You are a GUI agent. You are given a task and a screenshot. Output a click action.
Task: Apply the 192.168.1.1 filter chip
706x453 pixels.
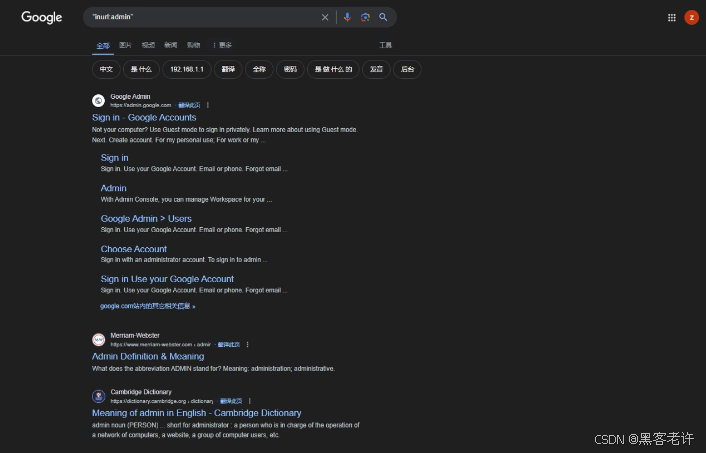[x=187, y=69]
